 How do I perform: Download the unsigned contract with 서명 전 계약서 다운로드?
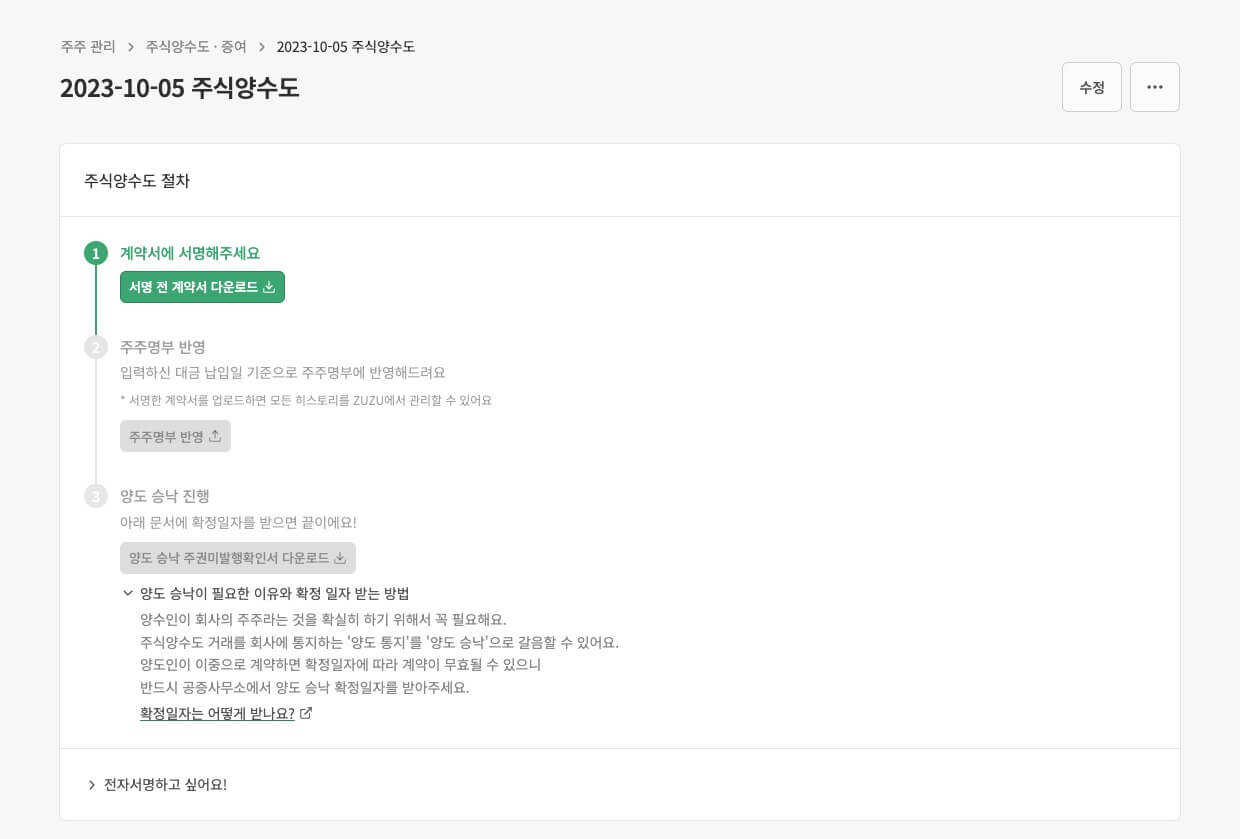tap(202, 287)
